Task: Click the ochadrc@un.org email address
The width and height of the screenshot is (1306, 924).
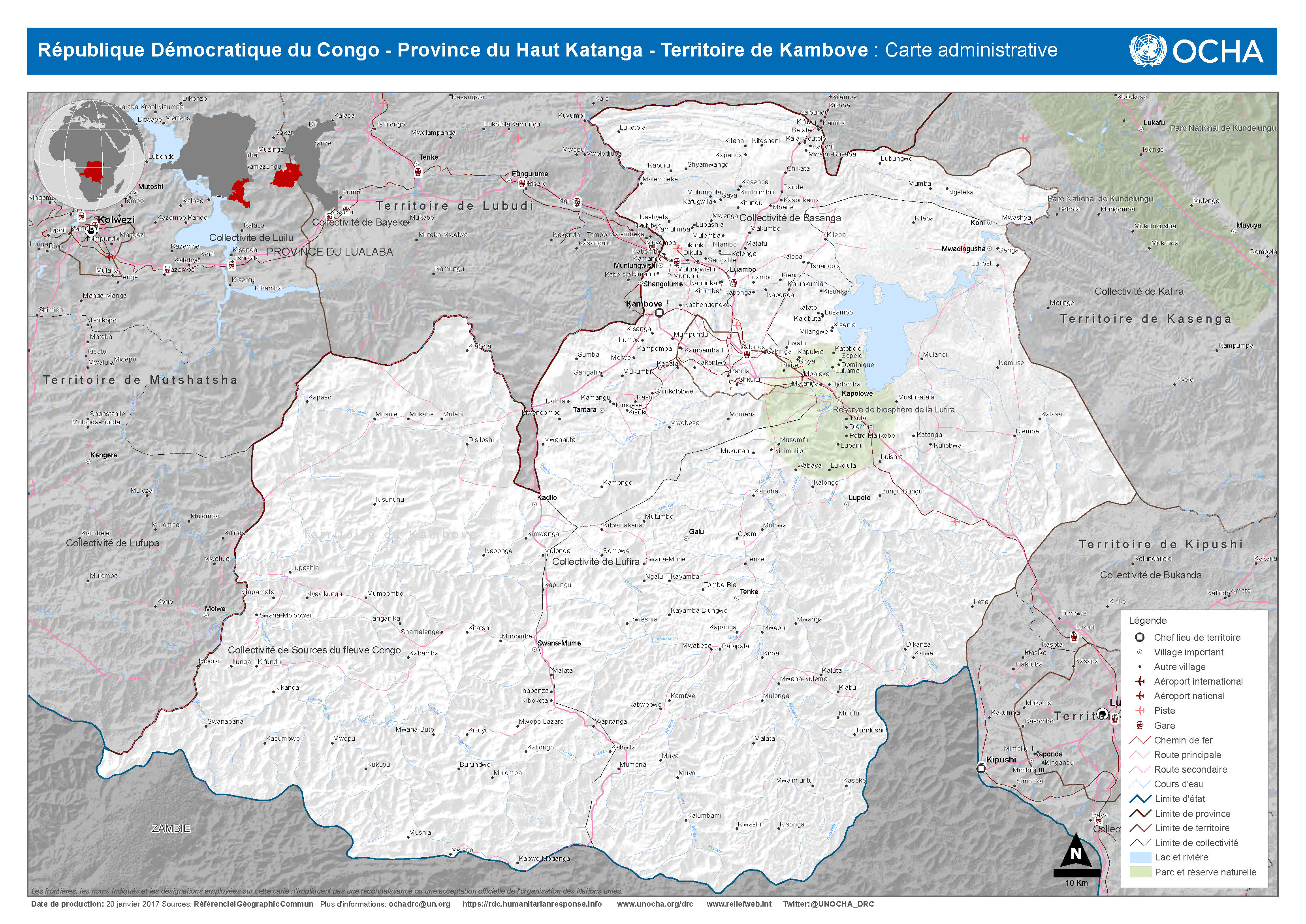Action: (419, 904)
